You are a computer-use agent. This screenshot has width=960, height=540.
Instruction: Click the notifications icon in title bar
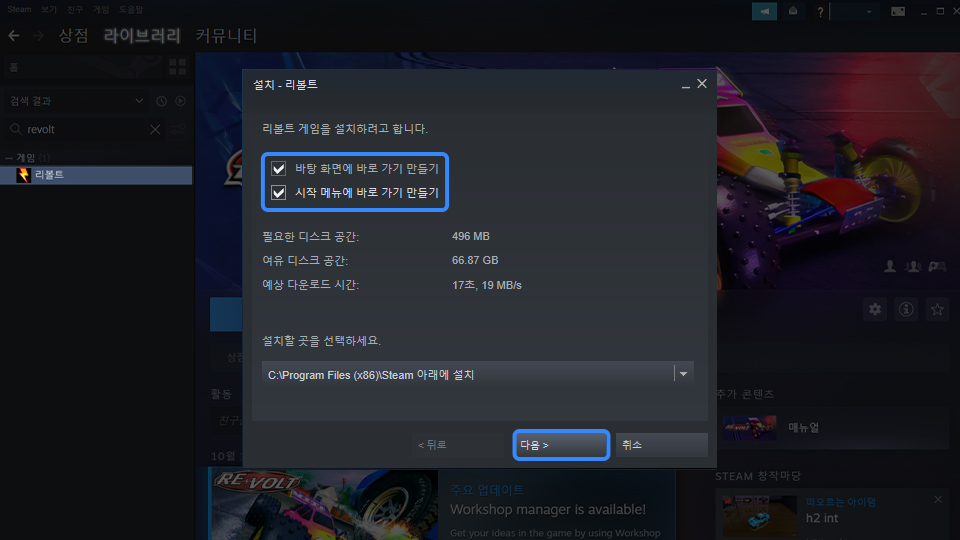(793, 11)
